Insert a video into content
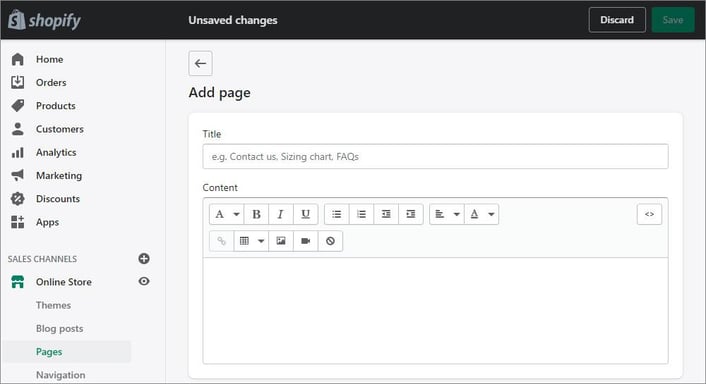Screen dimensions: 706x384 (306, 241)
